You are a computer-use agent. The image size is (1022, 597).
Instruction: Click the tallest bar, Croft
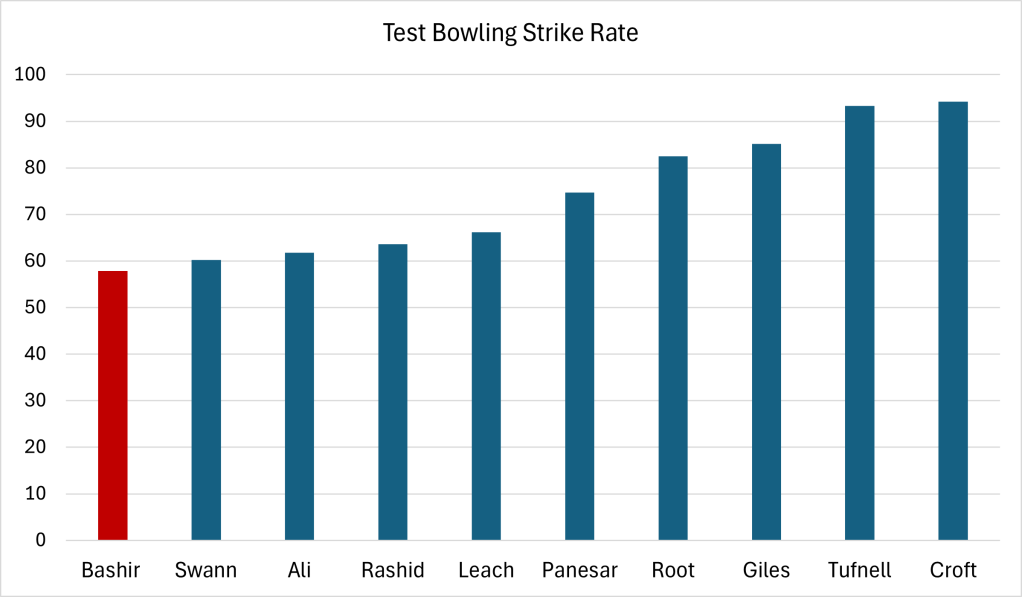click(953, 321)
